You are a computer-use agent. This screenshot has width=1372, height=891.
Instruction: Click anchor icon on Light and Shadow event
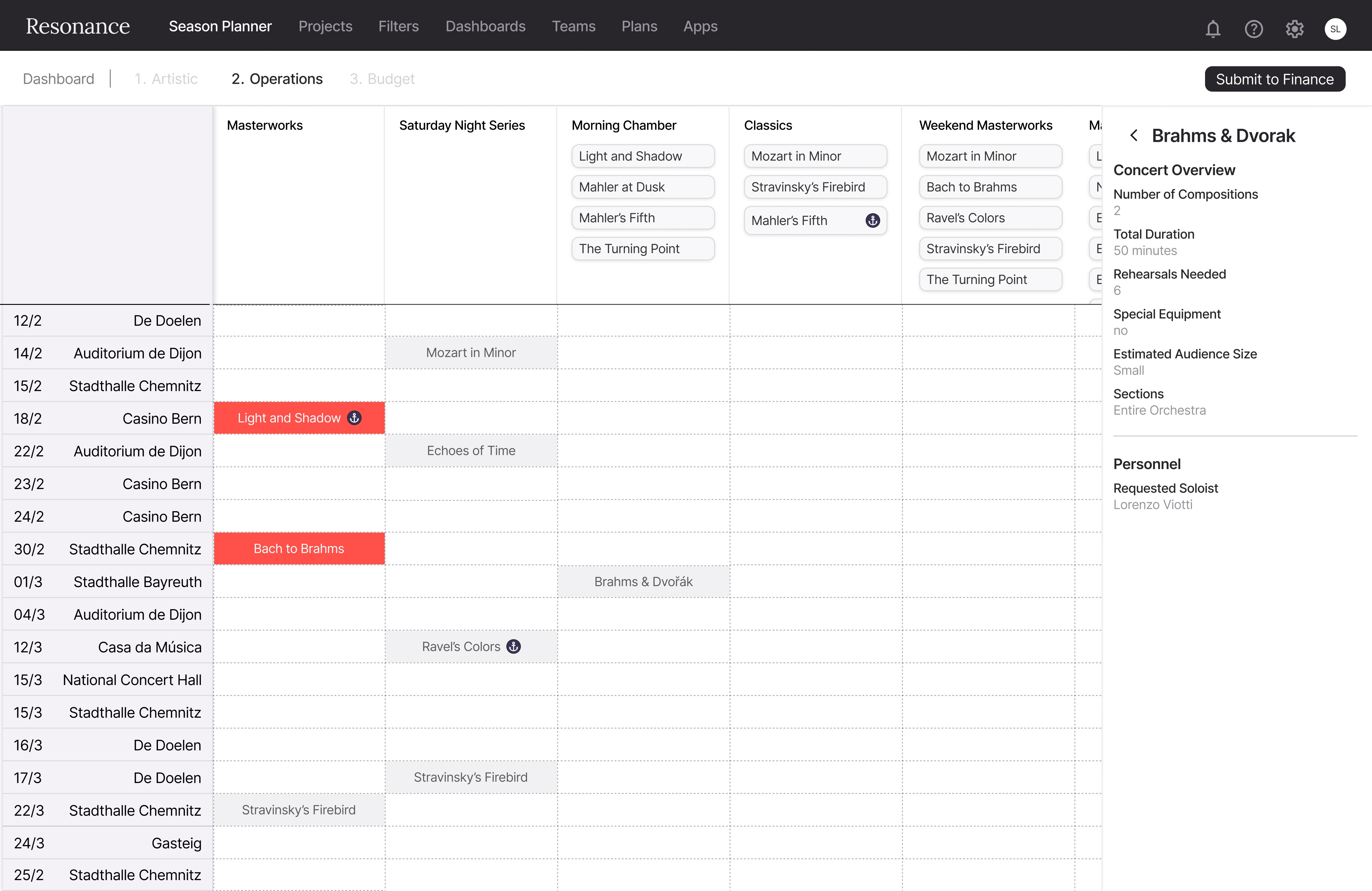[x=354, y=418]
